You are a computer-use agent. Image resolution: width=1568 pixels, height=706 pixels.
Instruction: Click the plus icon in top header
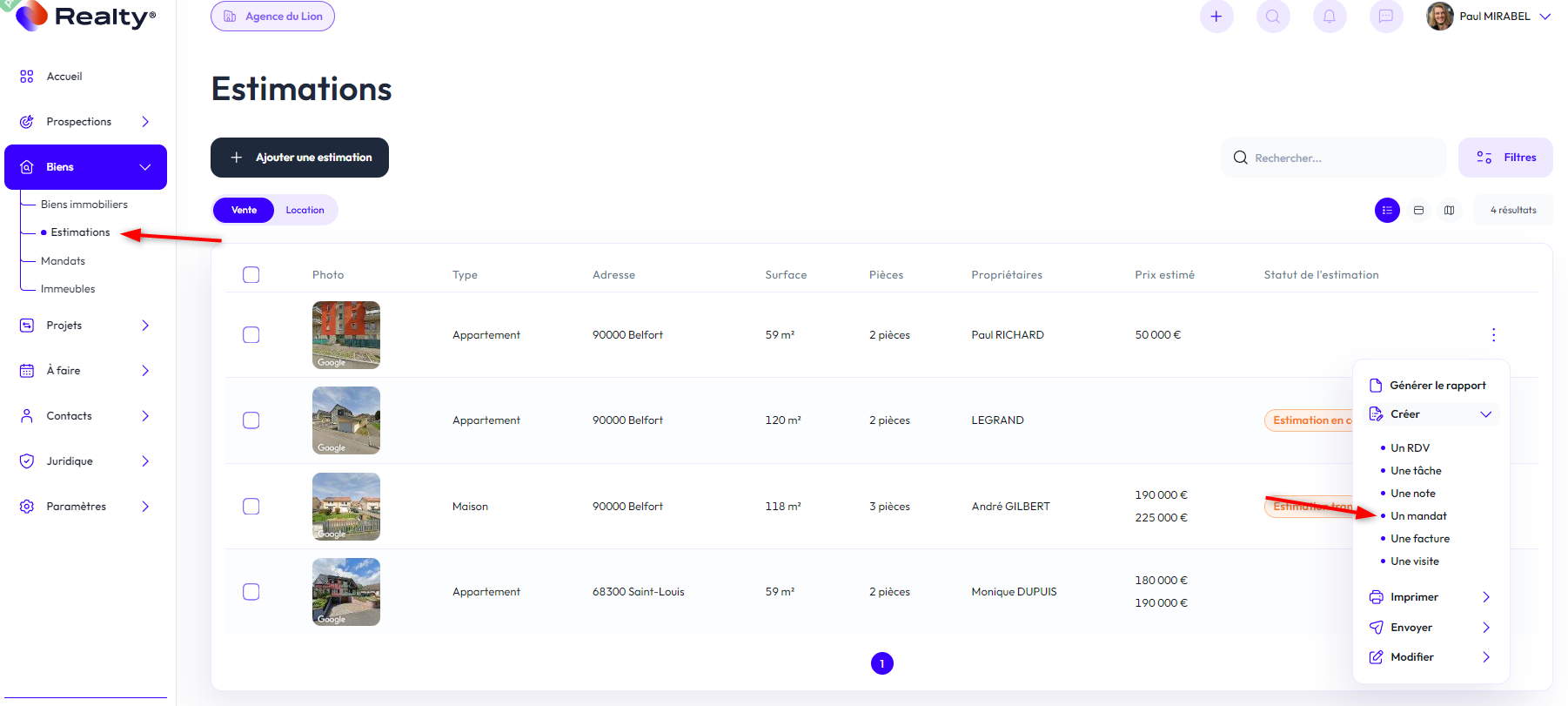click(x=1216, y=17)
